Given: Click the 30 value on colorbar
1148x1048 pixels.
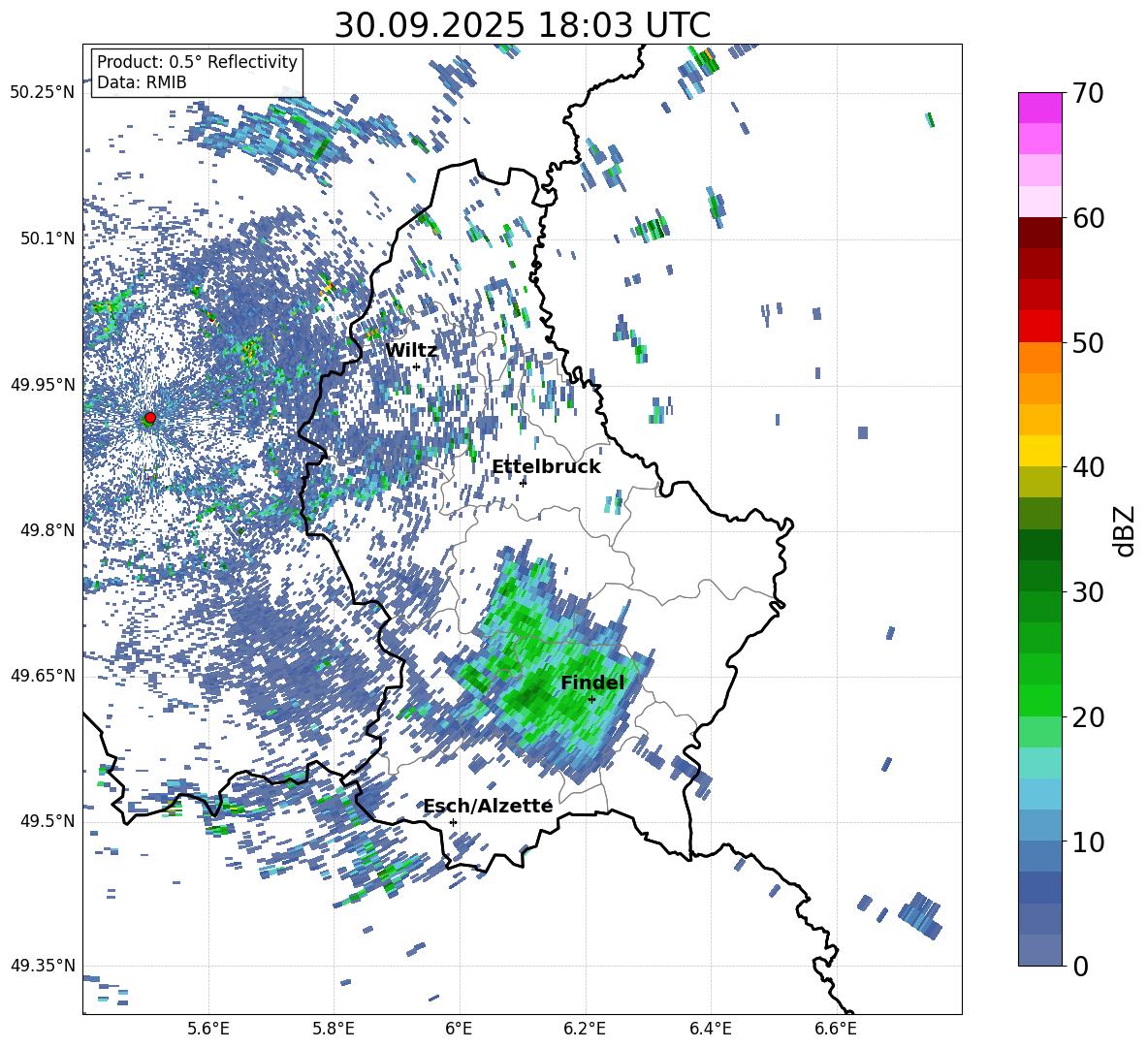Looking at the screenshot, I should pyautogui.click(x=1088, y=592).
